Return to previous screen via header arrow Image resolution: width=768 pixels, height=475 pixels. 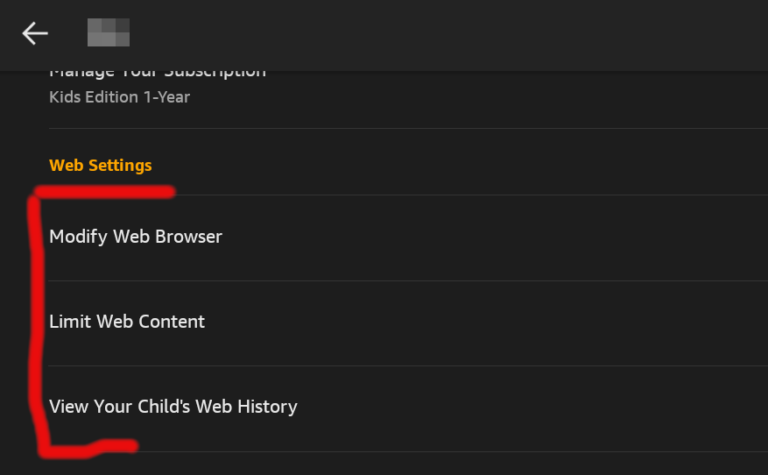pos(35,34)
